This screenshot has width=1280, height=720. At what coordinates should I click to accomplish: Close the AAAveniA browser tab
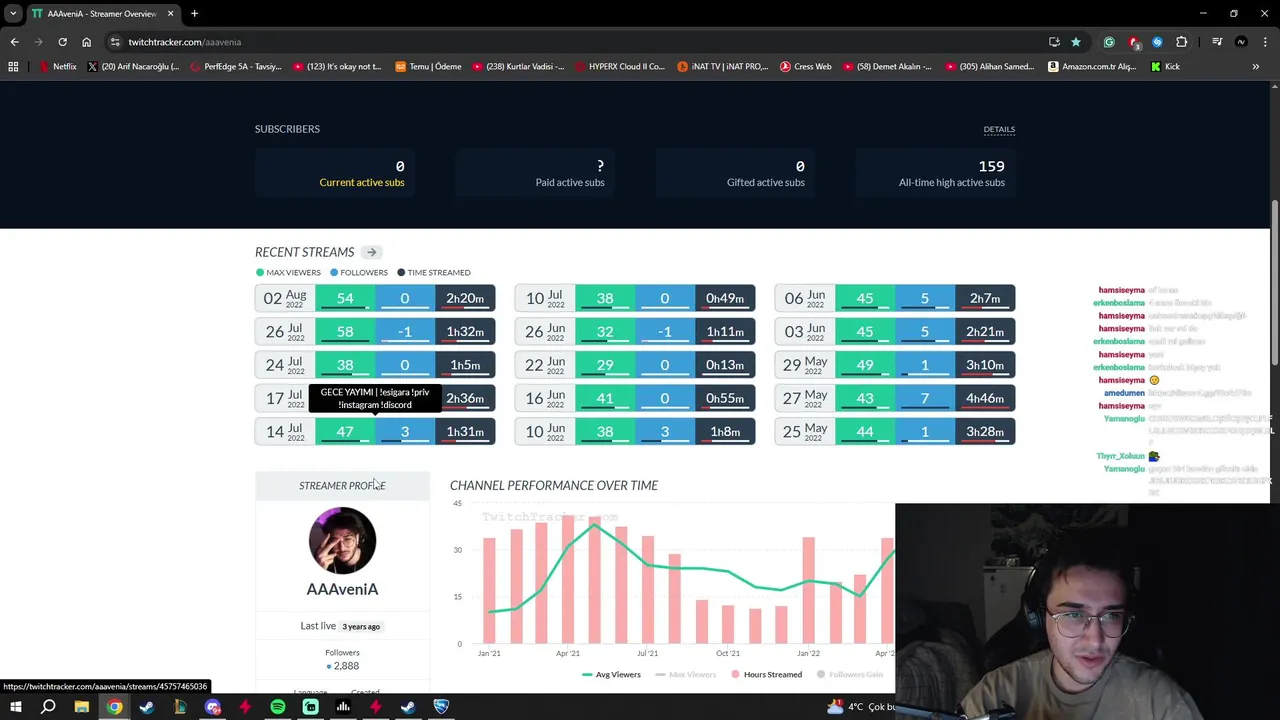[x=170, y=14]
